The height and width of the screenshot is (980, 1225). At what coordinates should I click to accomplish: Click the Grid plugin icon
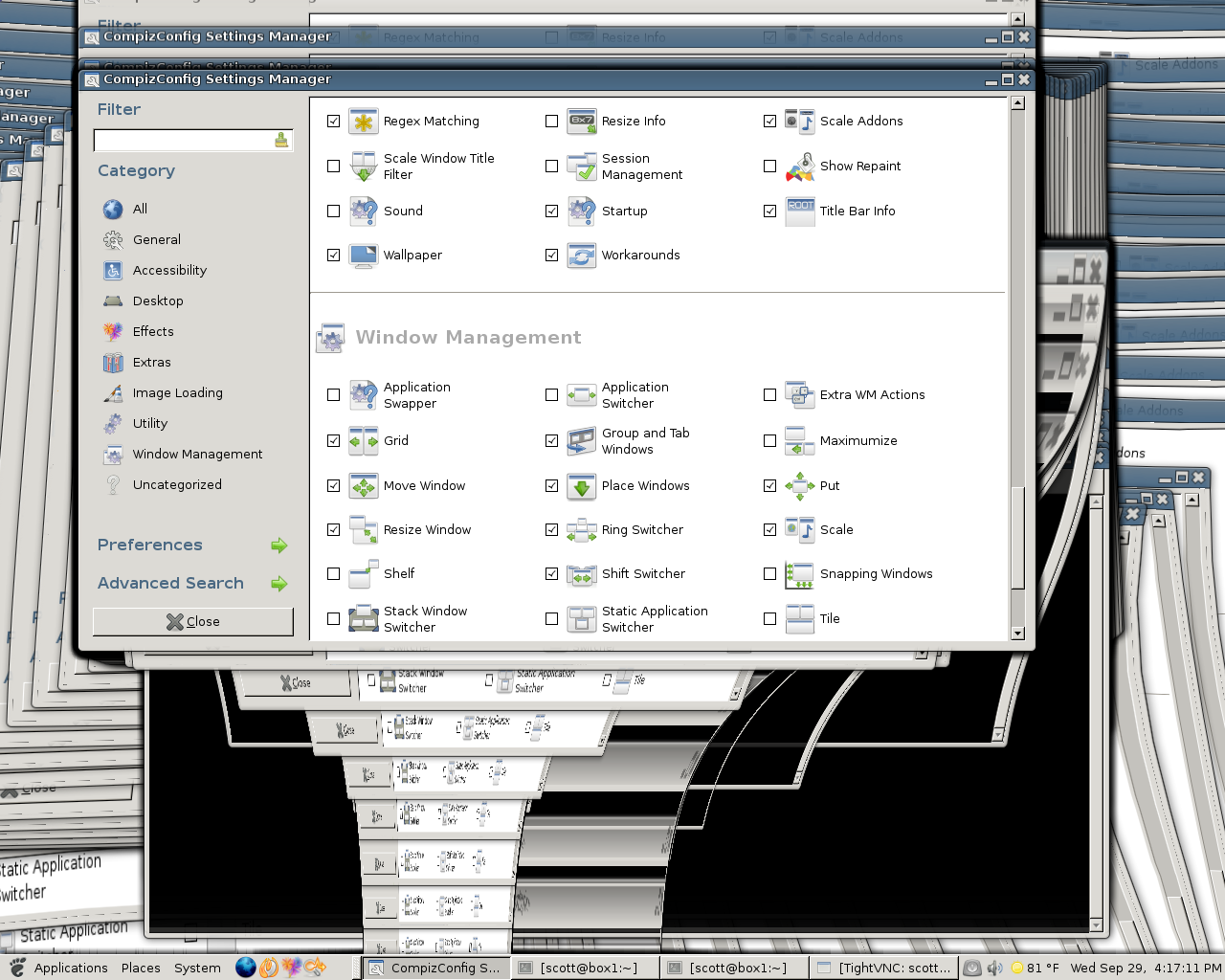(x=364, y=441)
